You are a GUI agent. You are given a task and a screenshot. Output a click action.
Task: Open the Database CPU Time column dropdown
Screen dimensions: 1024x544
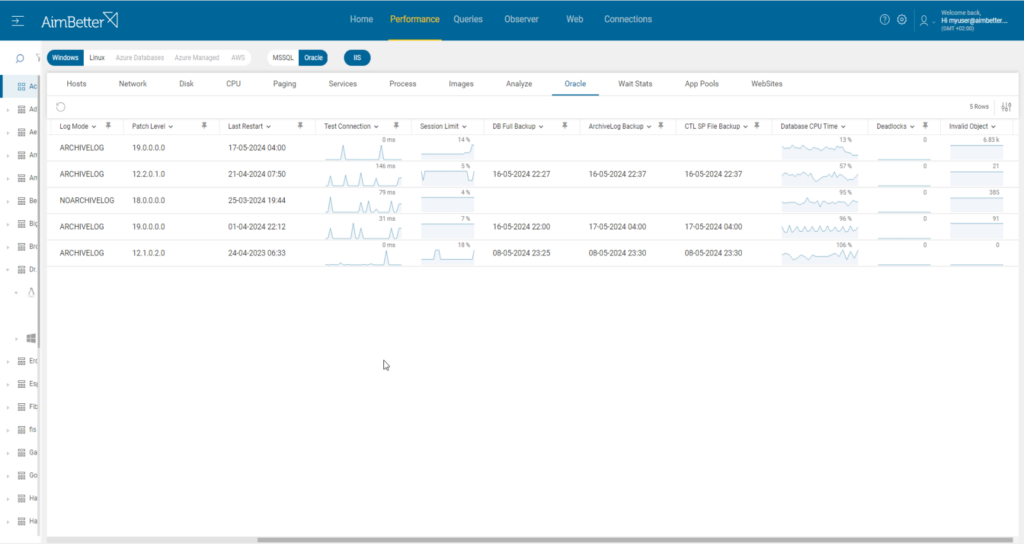coord(843,127)
